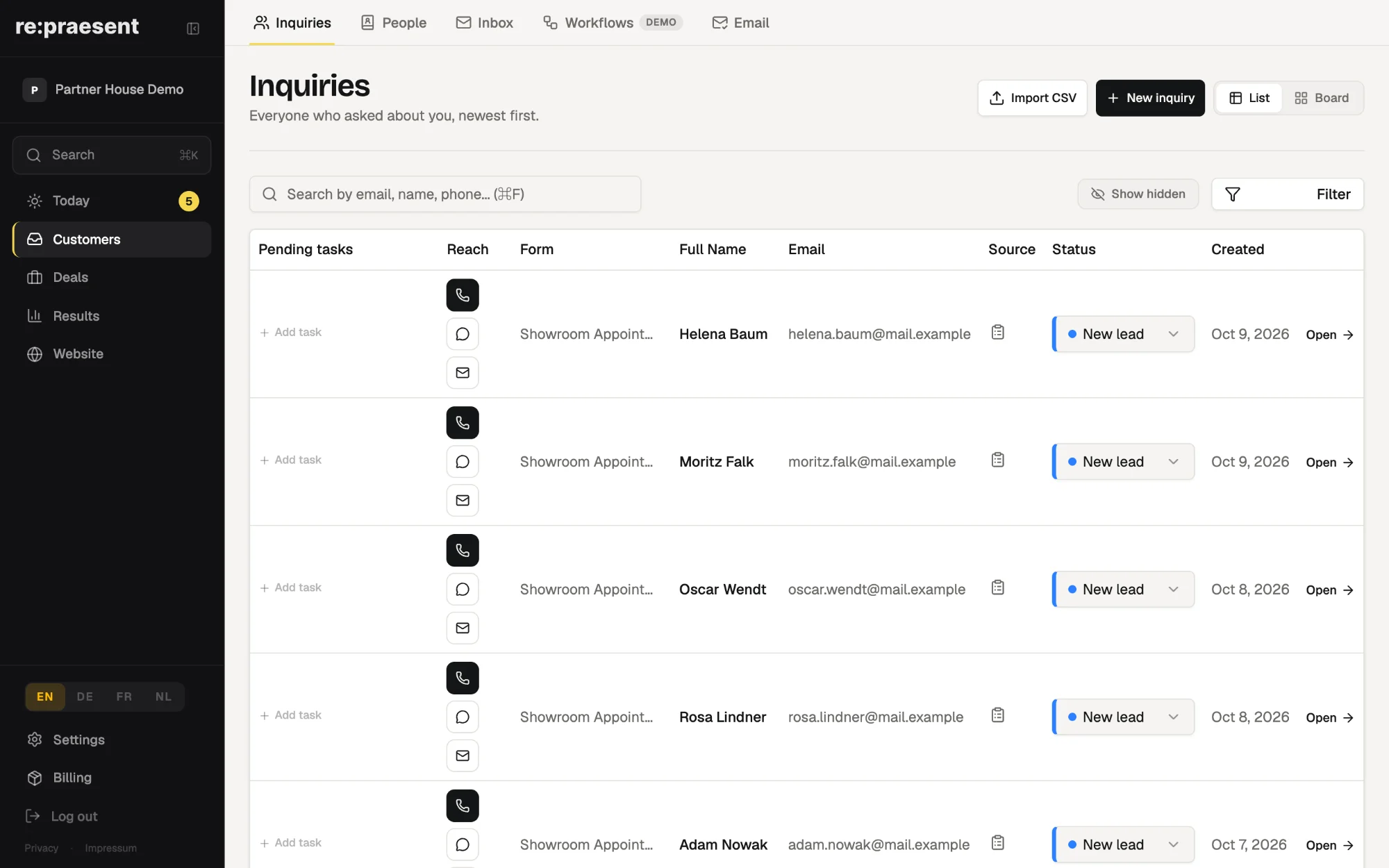Open Moritz Falk inquiry link
This screenshot has width=1389, height=868.
point(1329,462)
